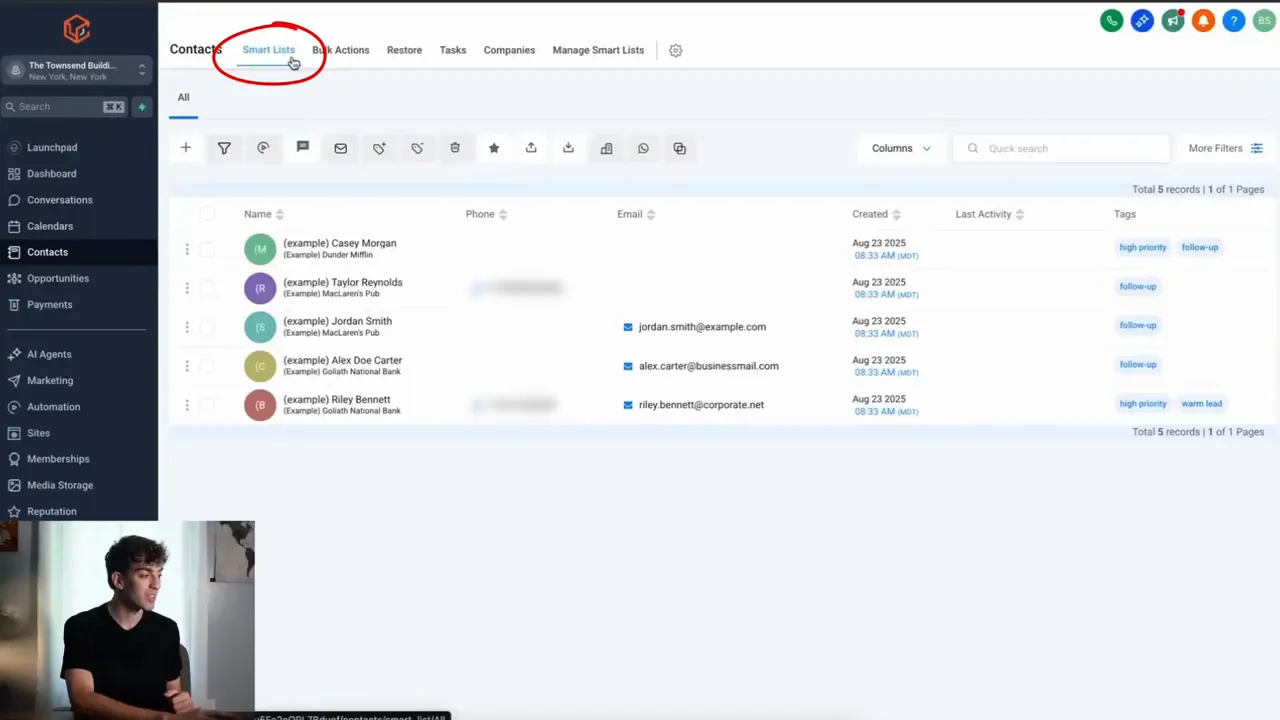
Task: Open the filter icon in contacts toolbar
Action: tap(224, 148)
